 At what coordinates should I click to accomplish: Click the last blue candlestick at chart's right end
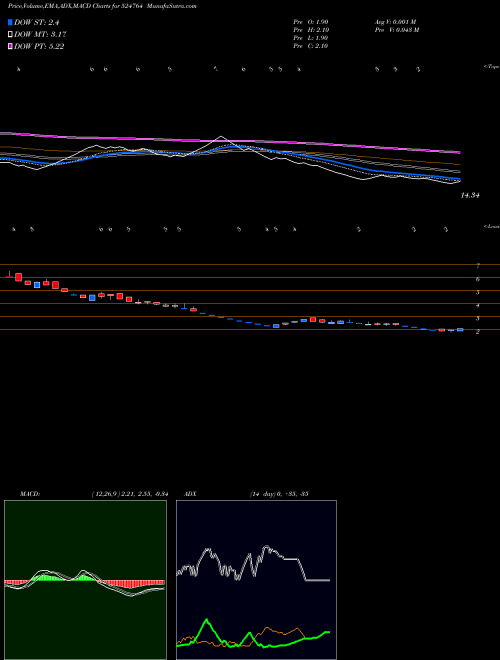pyautogui.click(x=460, y=330)
